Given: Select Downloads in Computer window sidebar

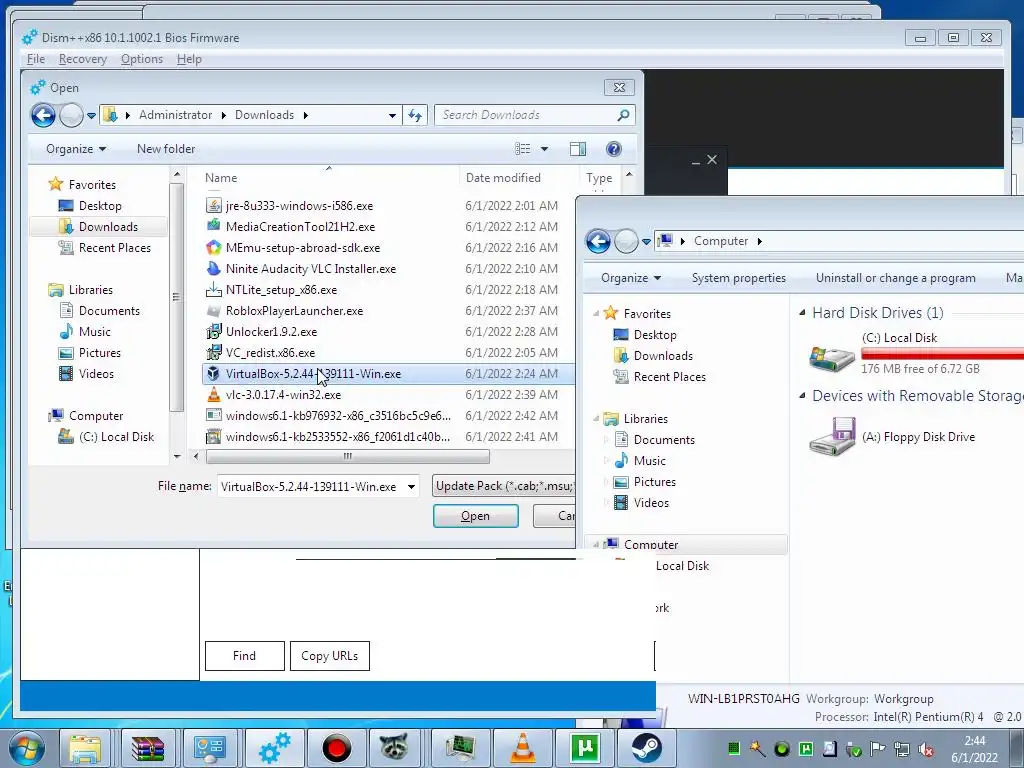Looking at the screenshot, I should pos(653,356).
